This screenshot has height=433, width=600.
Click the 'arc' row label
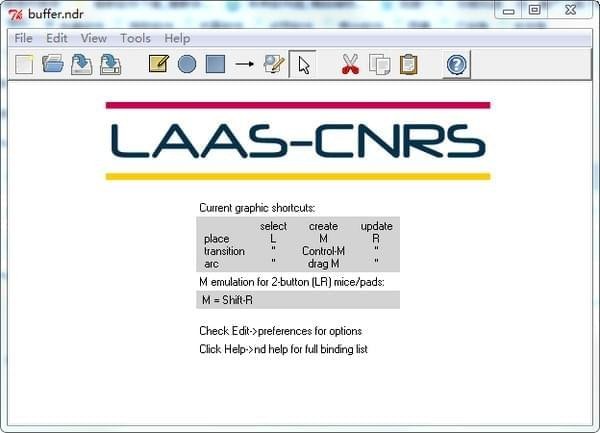(x=211, y=264)
